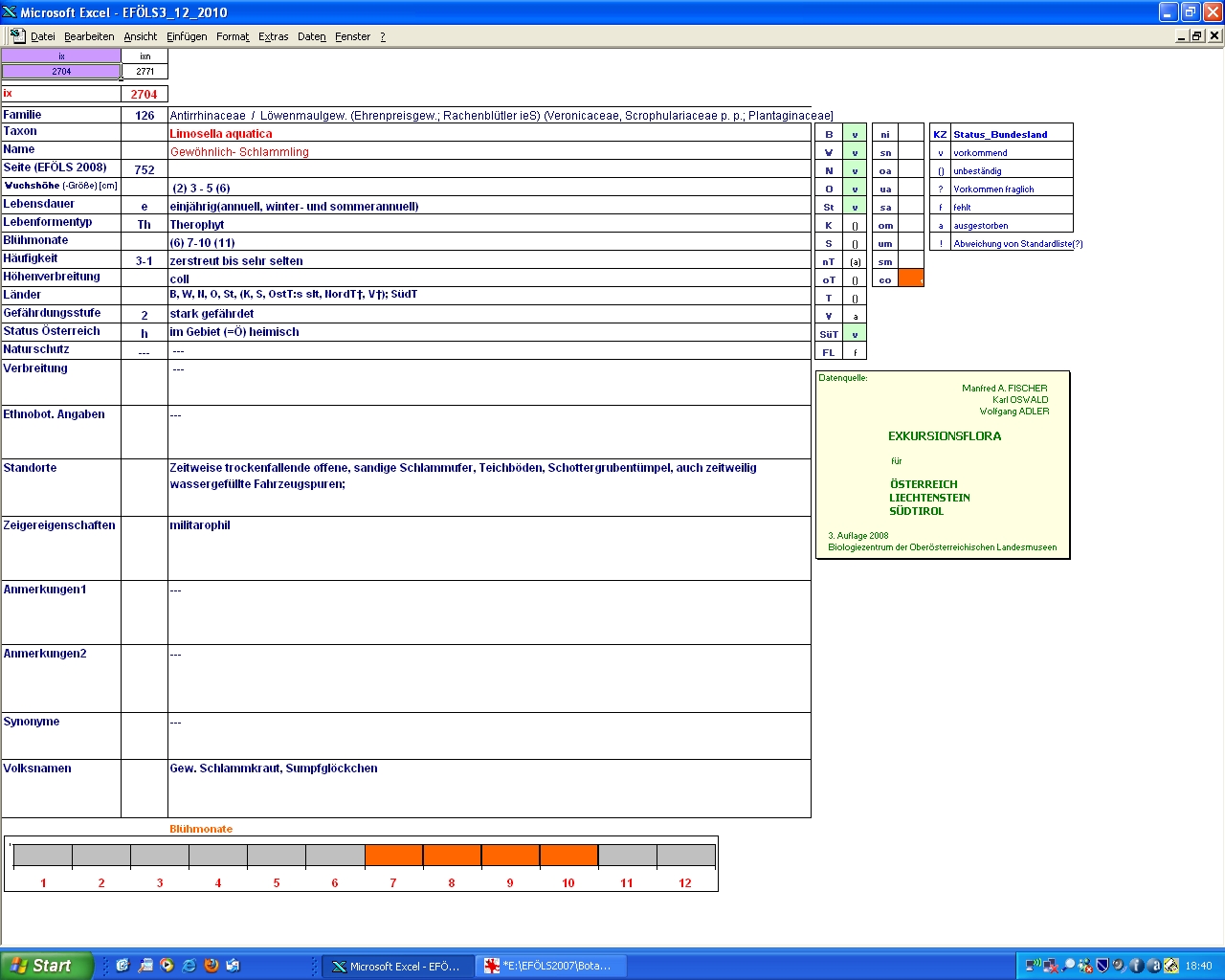The image size is (1225, 980).
Task: Open the Datei menu
Action: pos(42,36)
